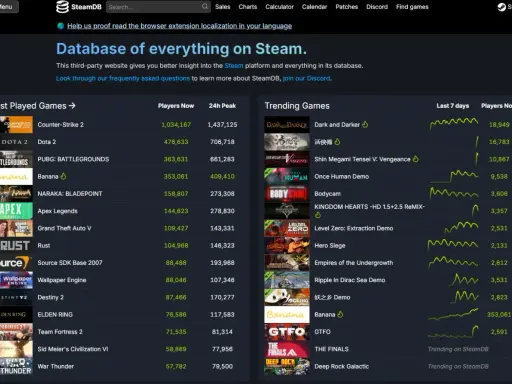Open the browser extension localization help link
The height and width of the screenshot is (384, 512).
(179, 26)
